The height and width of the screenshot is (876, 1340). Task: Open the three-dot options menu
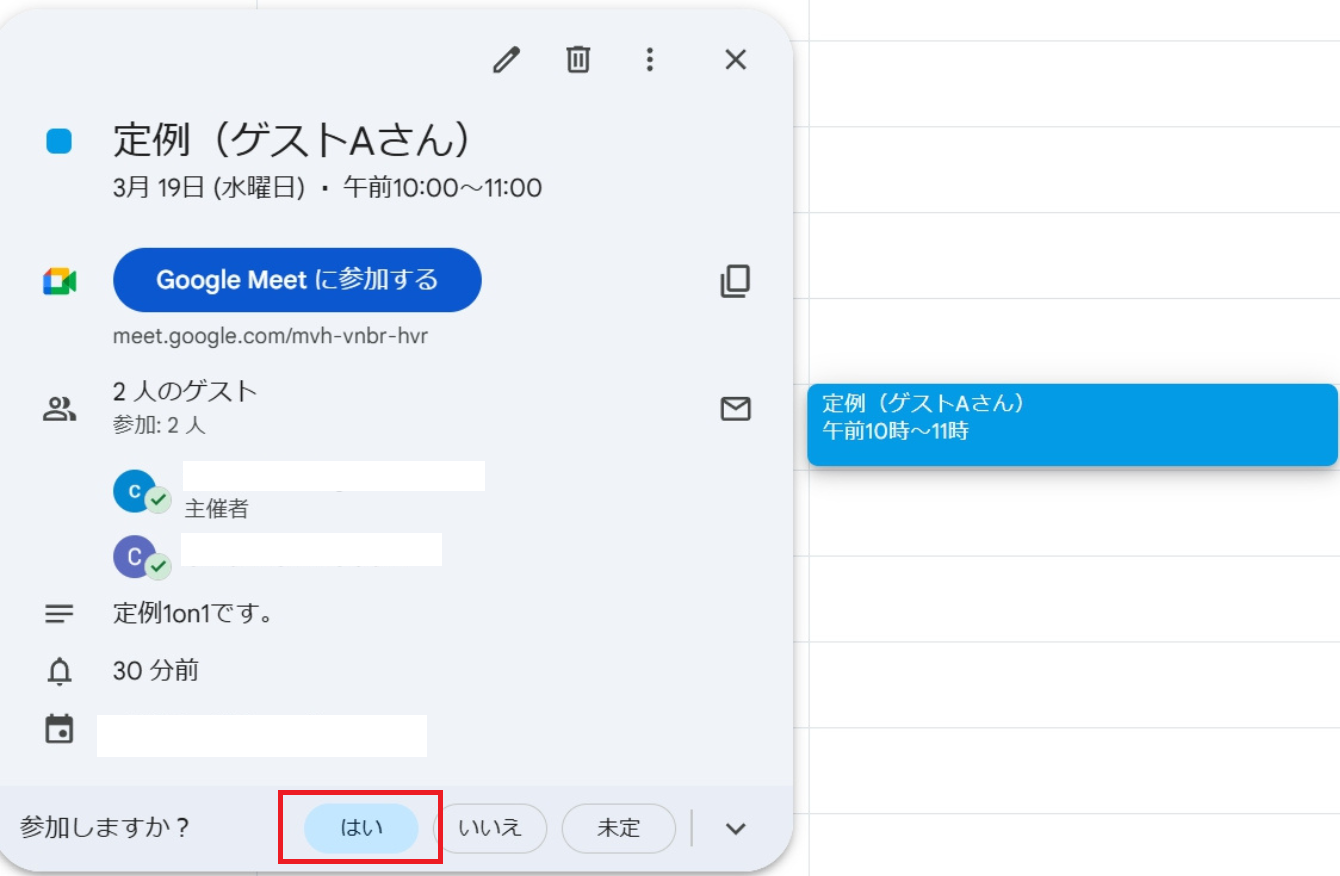point(650,60)
